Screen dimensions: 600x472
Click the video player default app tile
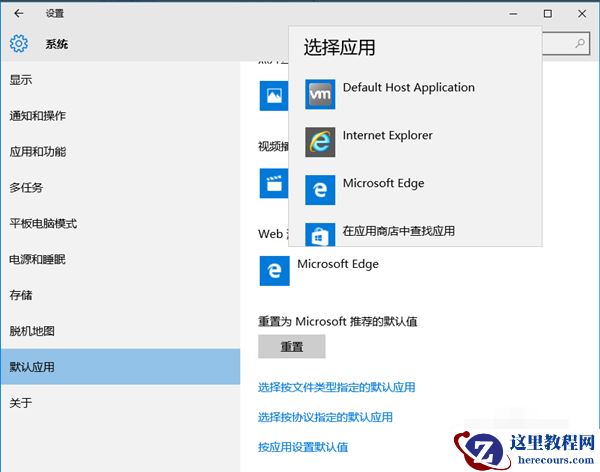click(x=274, y=183)
